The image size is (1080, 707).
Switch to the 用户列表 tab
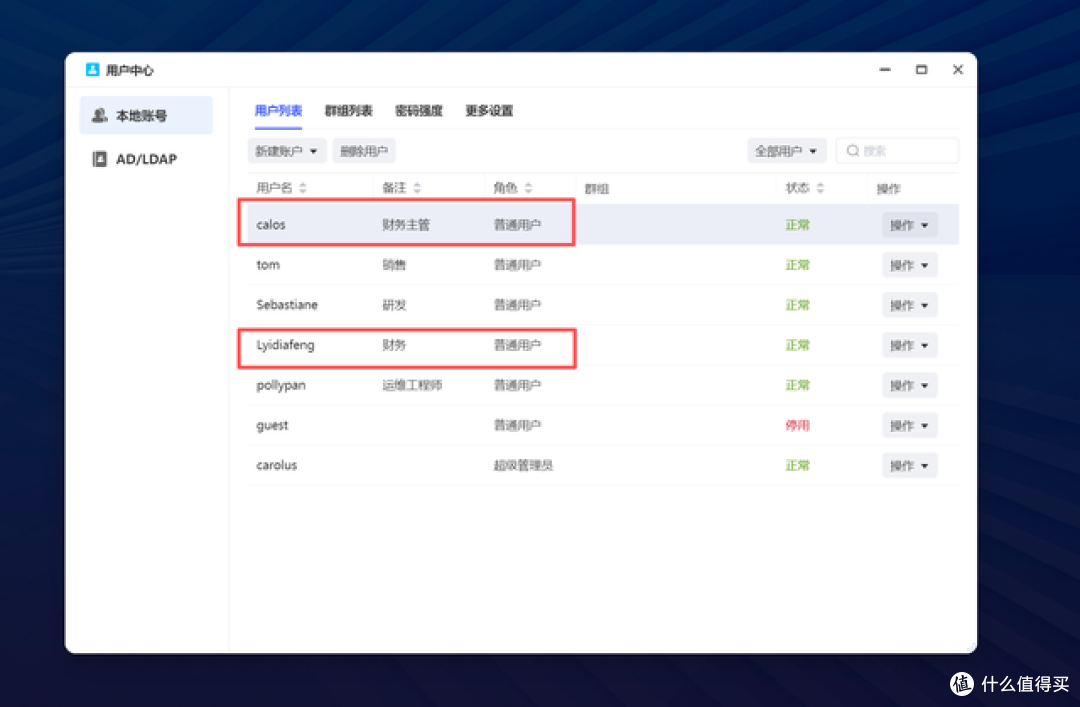tap(278, 111)
